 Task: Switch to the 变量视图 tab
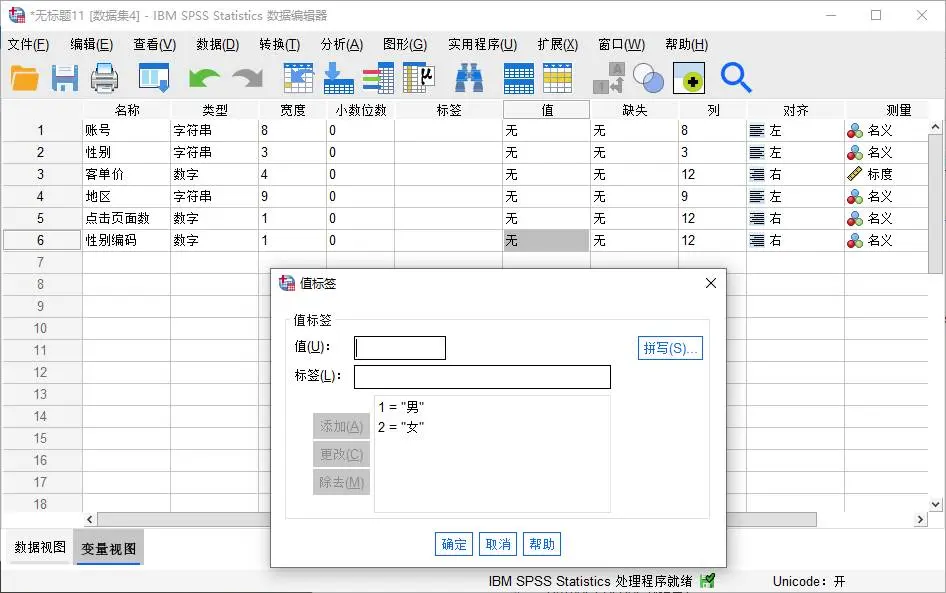[109, 548]
